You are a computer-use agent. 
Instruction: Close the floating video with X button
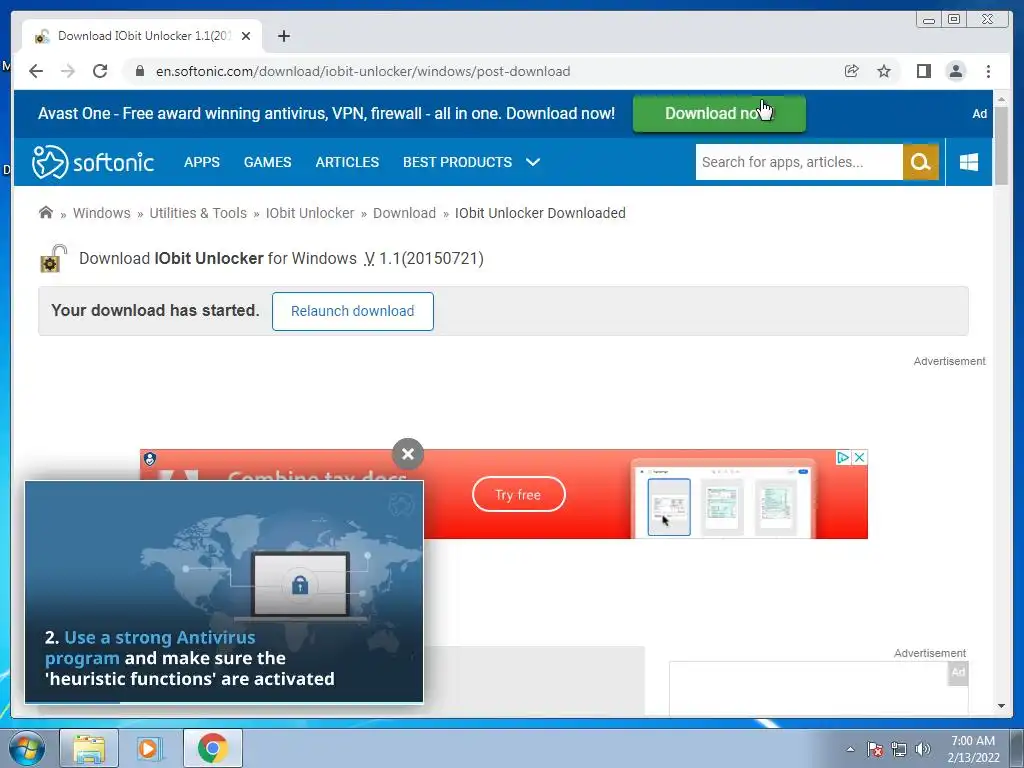(408, 454)
